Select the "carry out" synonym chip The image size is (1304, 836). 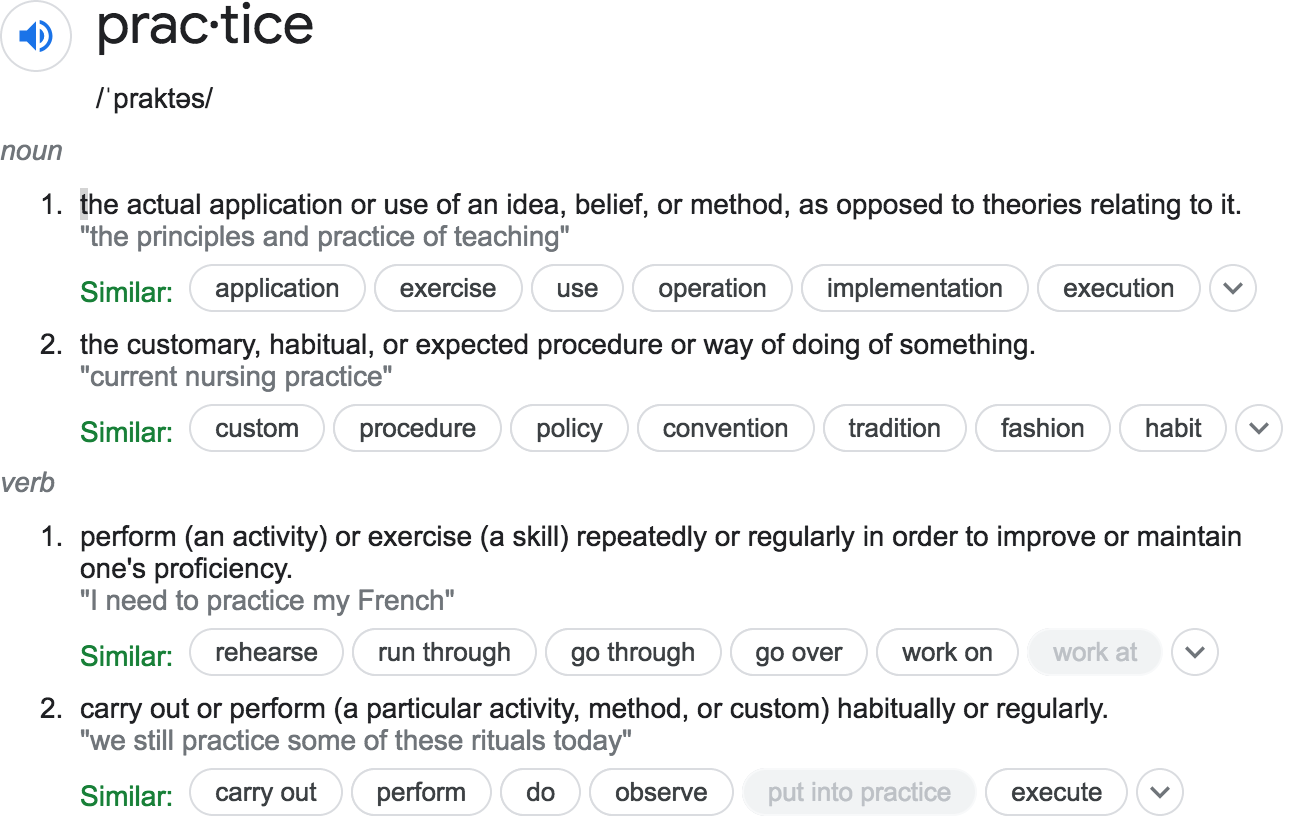[266, 793]
